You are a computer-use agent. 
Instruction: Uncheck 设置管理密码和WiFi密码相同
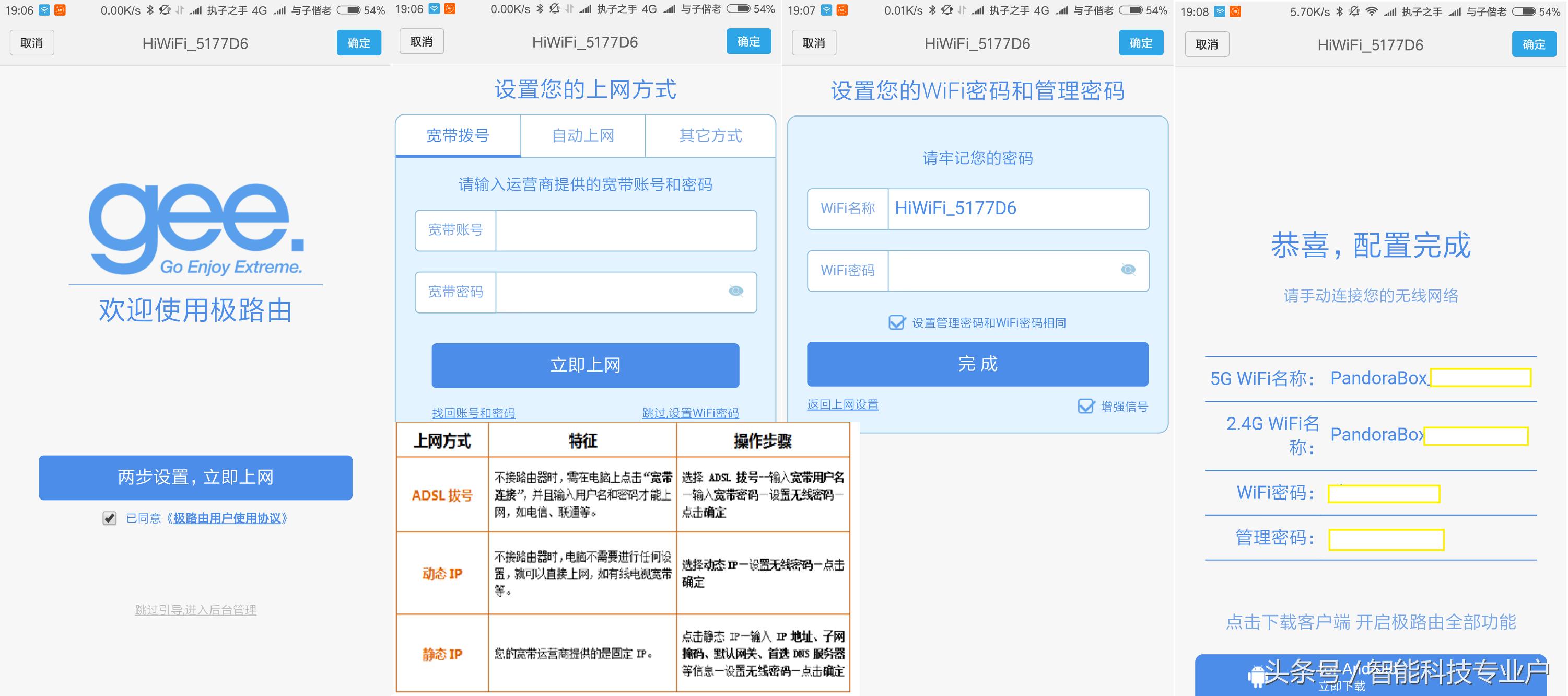coord(897,323)
